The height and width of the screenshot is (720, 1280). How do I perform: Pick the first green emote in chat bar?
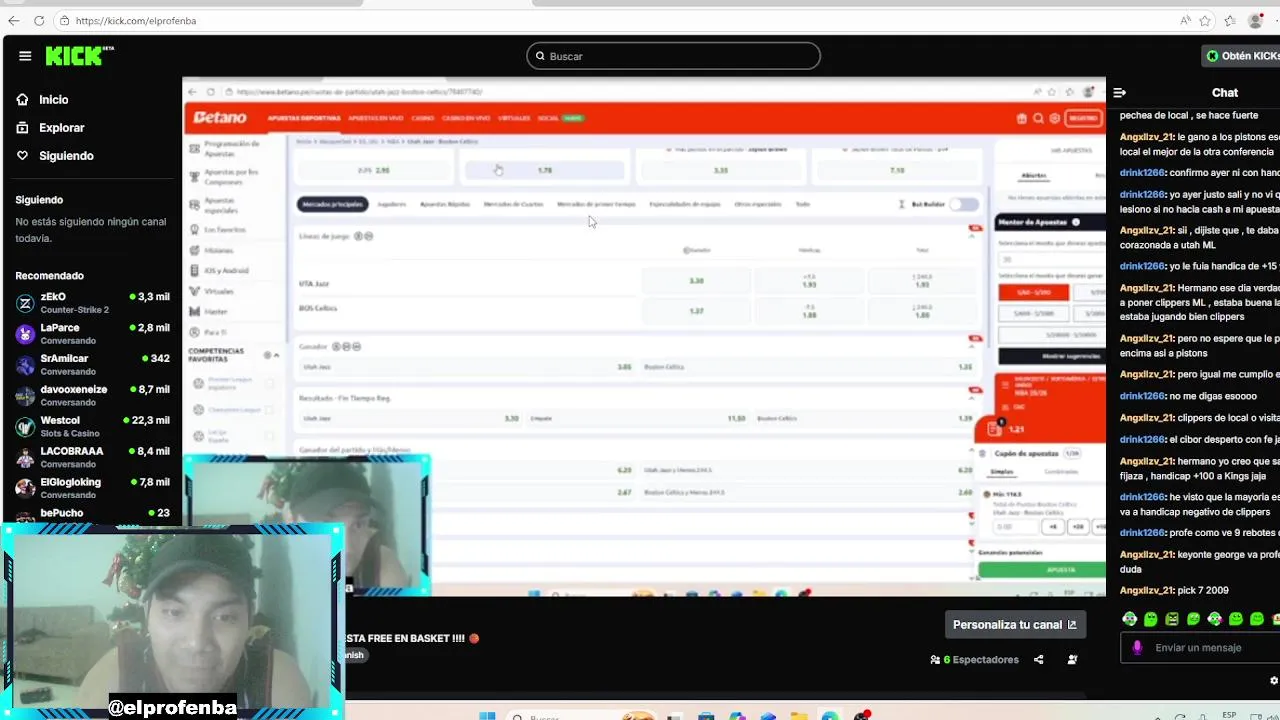(1130, 619)
